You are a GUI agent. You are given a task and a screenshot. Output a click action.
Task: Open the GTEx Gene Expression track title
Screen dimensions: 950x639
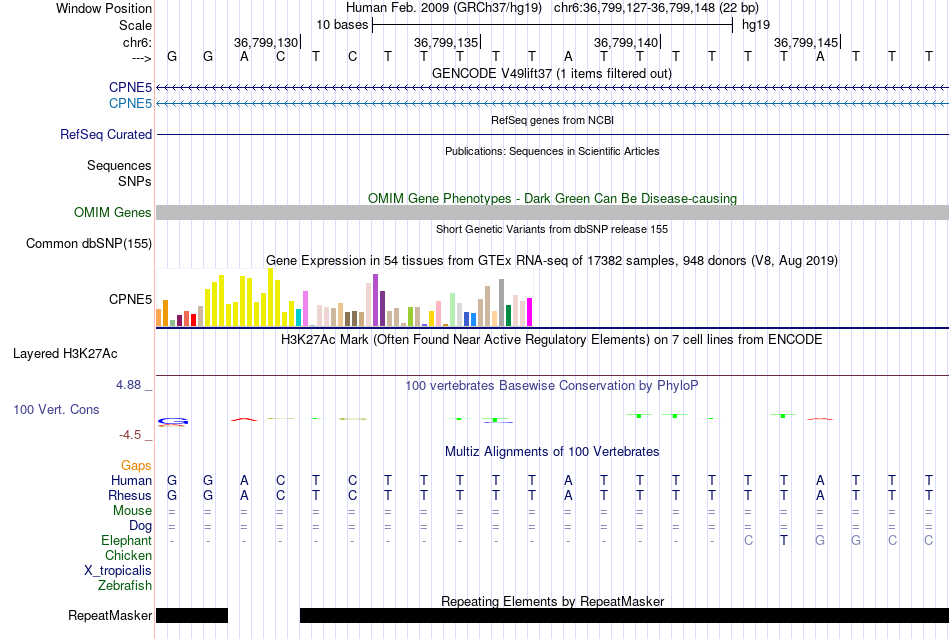(552, 260)
